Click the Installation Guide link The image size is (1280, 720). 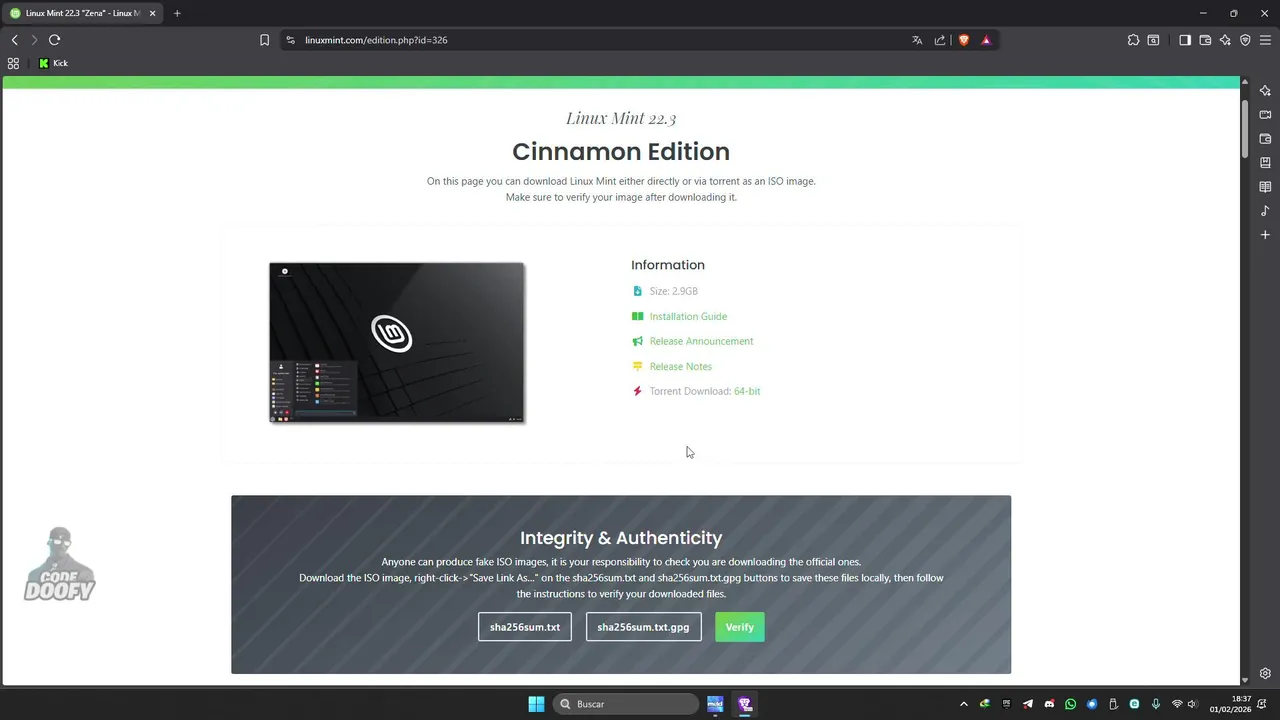[x=688, y=316]
